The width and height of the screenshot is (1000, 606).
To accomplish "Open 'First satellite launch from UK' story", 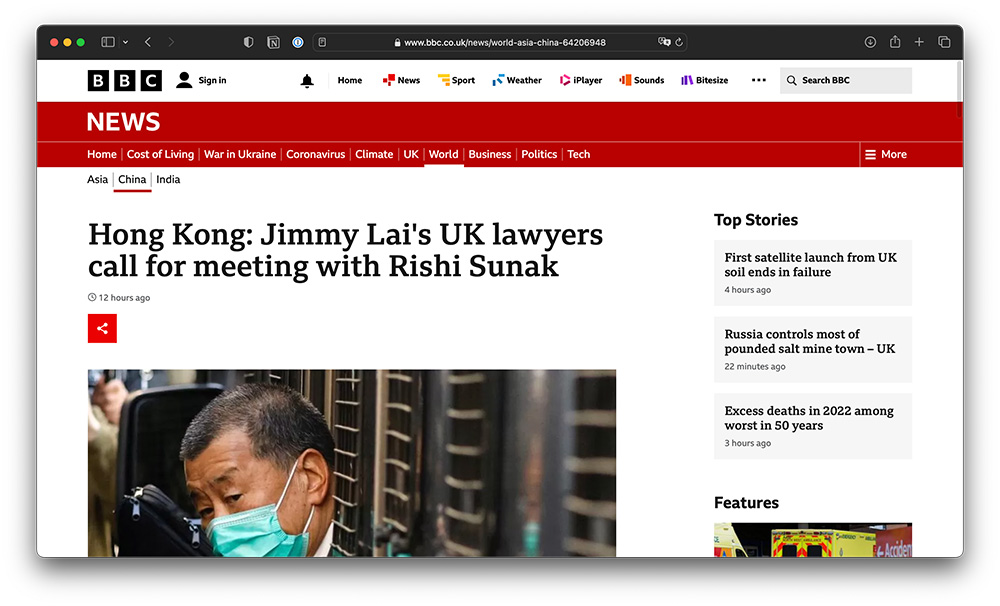I will pyautogui.click(x=810, y=265).
